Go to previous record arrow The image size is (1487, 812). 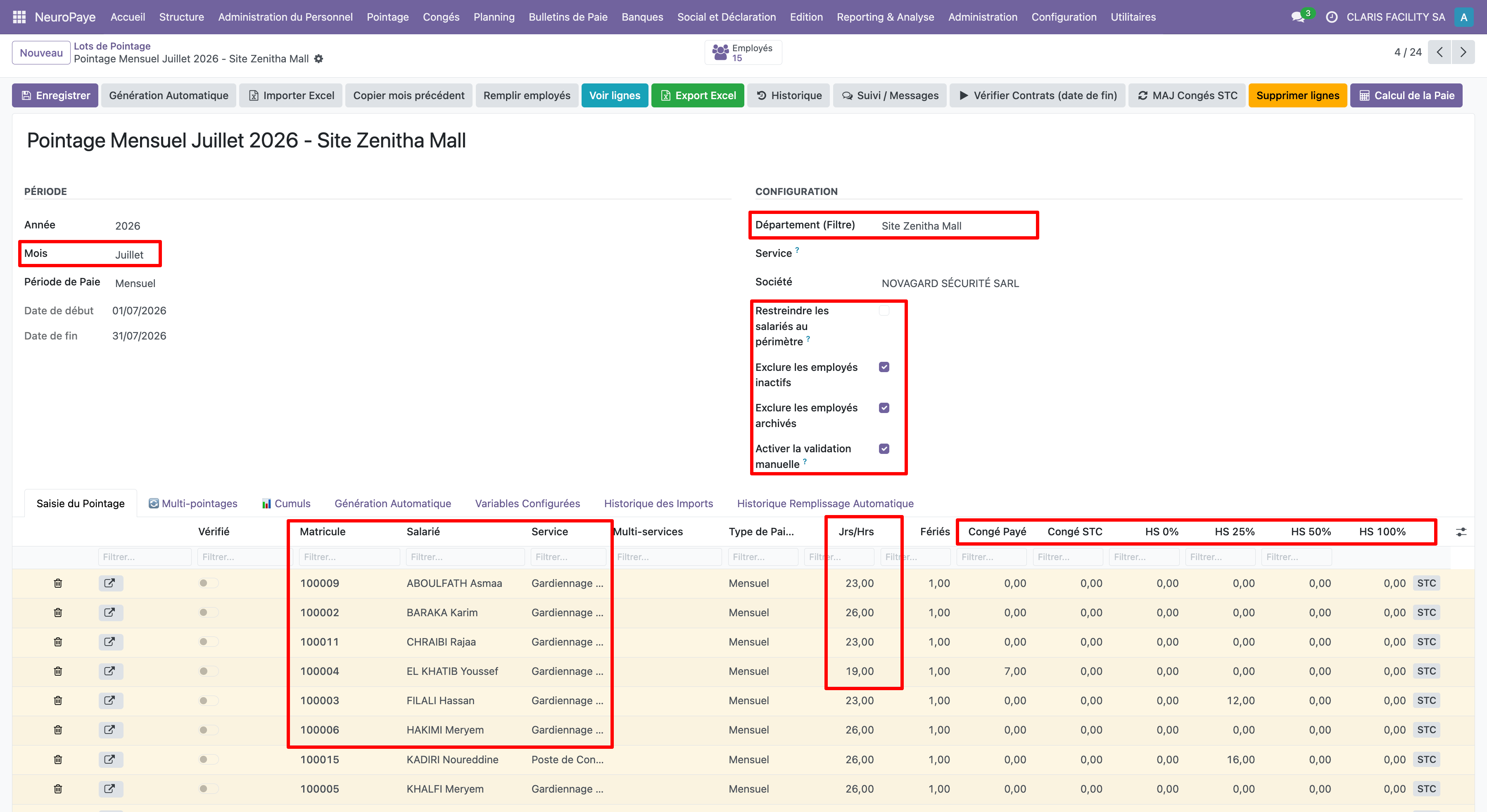click(1439, 52)
